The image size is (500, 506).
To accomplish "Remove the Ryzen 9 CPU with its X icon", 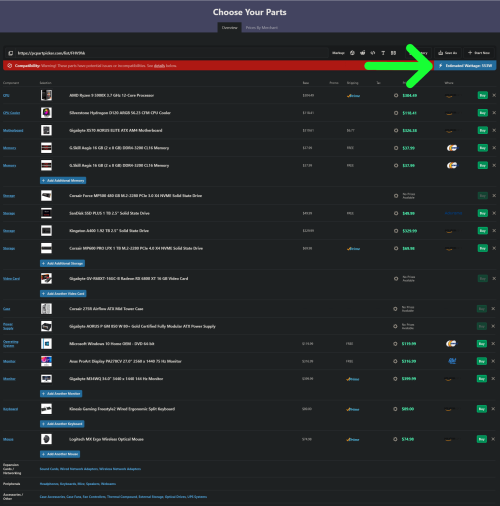I will [x=494, y=95].
